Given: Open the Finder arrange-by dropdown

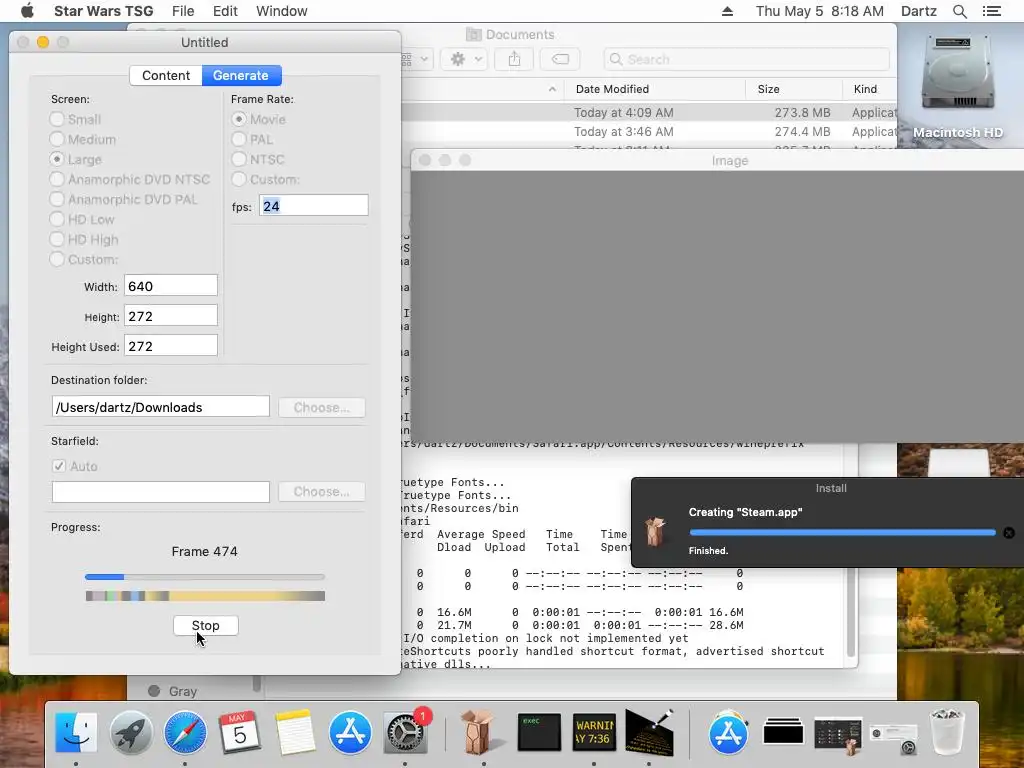Looking at the screenshot, I should pyautogui.click(x=415, y=59).
